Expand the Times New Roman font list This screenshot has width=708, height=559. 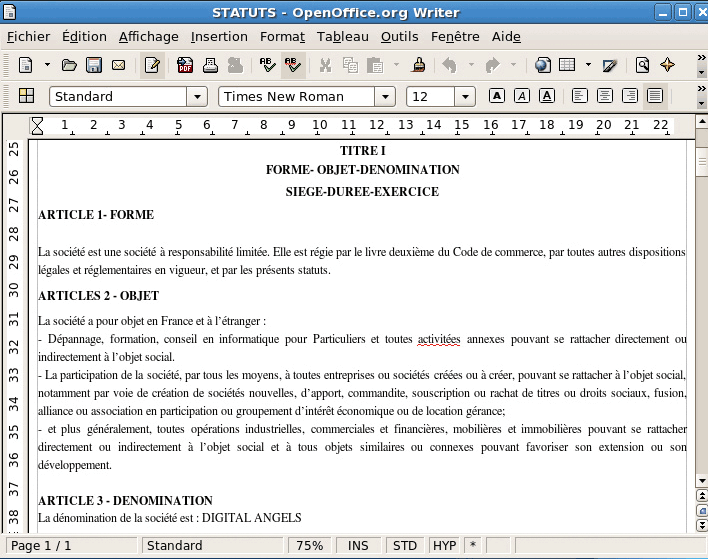[x=385, y=97]
